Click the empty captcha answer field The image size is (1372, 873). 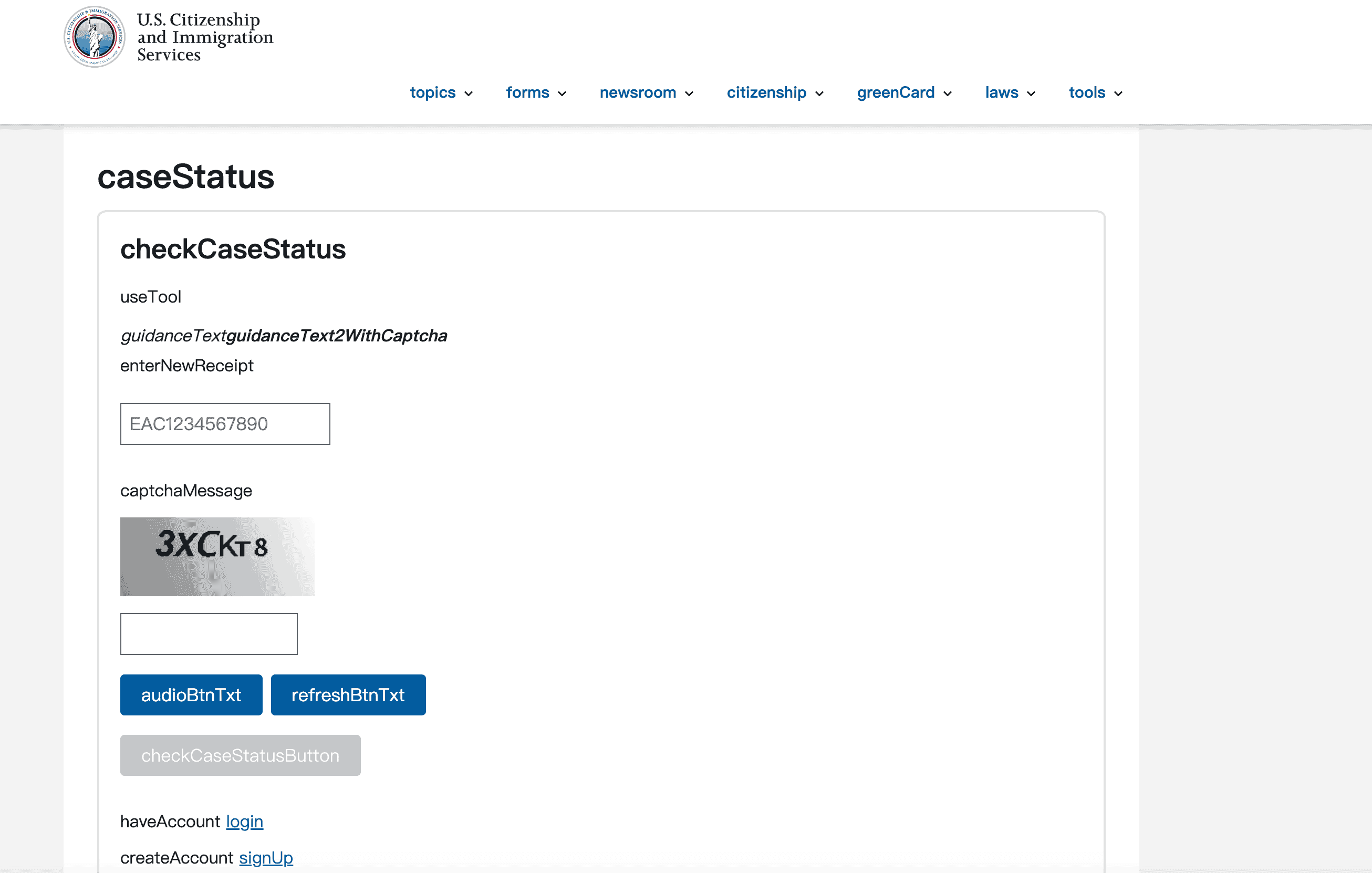coord(209,633)
